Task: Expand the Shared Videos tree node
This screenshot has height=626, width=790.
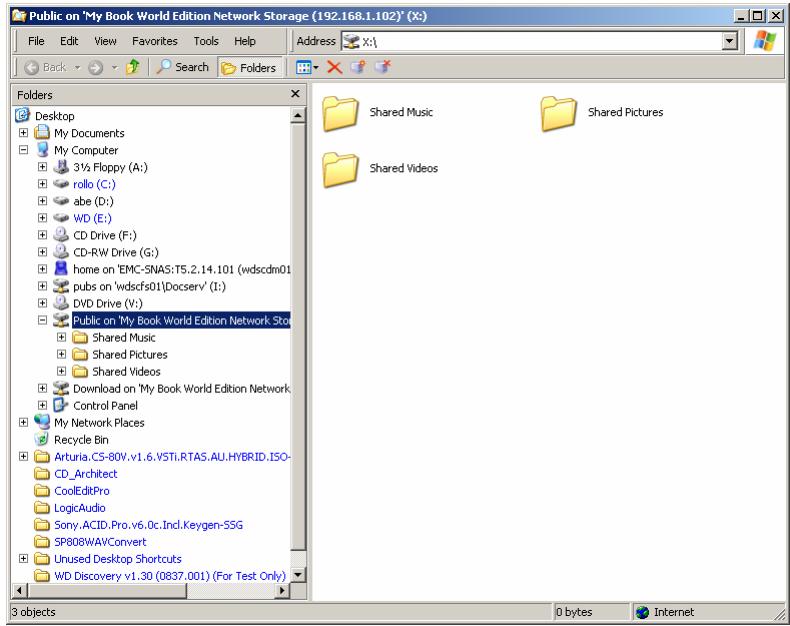Action: 61,371
